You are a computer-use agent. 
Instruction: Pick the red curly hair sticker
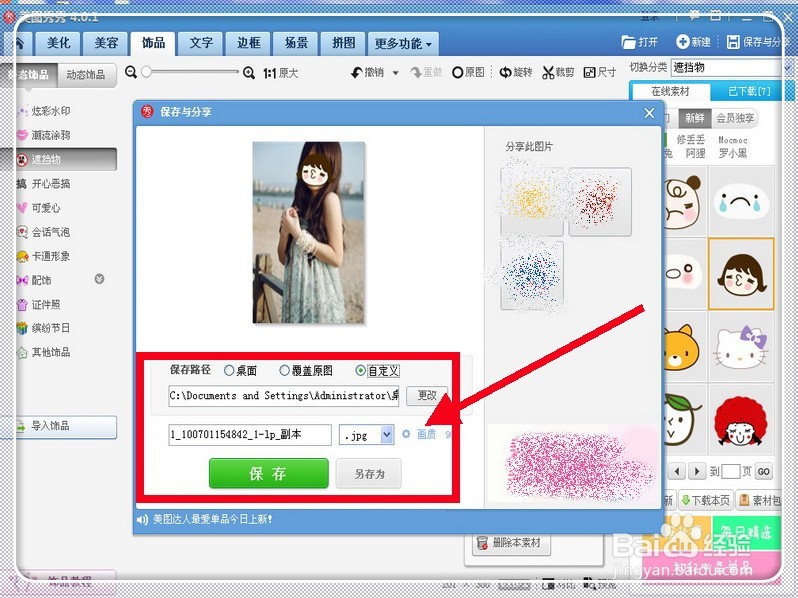point(741,419)
